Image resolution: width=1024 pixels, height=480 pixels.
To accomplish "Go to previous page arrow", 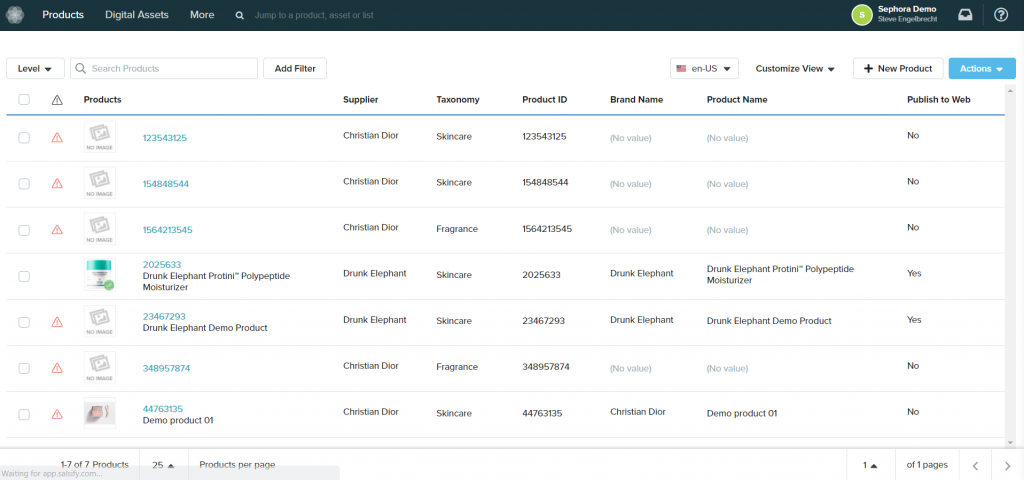I will click(975, 466).
